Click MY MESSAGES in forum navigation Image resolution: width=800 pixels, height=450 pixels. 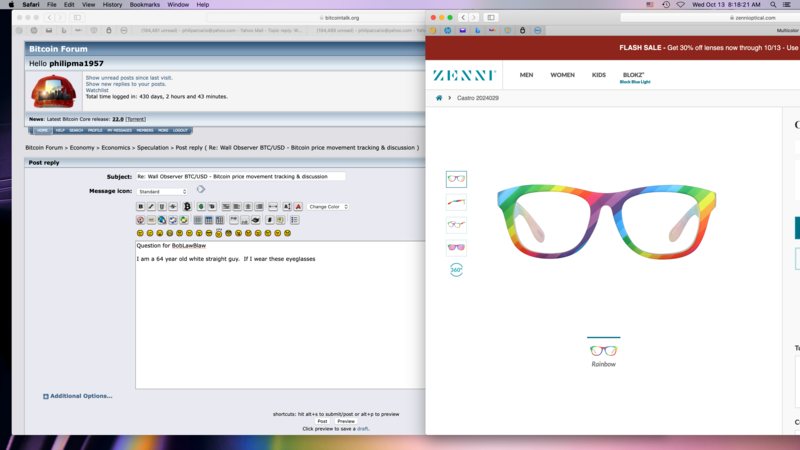tap(119, 131)
